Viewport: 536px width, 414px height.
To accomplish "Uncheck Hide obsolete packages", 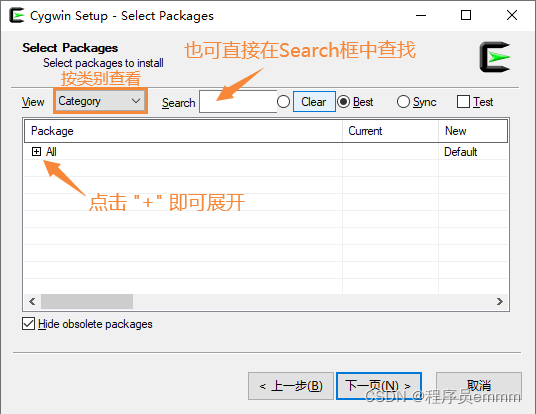I will click(28, 323).
